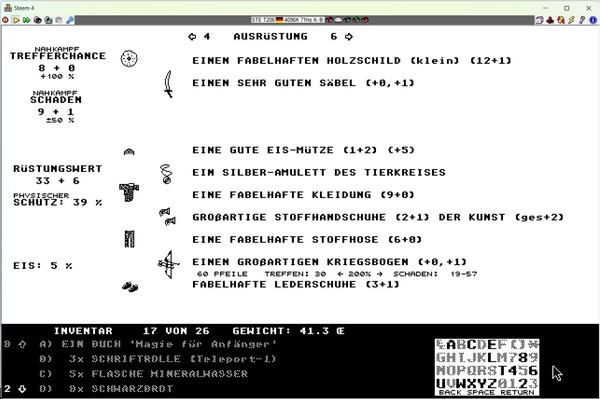Click the 'EIS: 5 %' resistance text

[x=42, y=265]
